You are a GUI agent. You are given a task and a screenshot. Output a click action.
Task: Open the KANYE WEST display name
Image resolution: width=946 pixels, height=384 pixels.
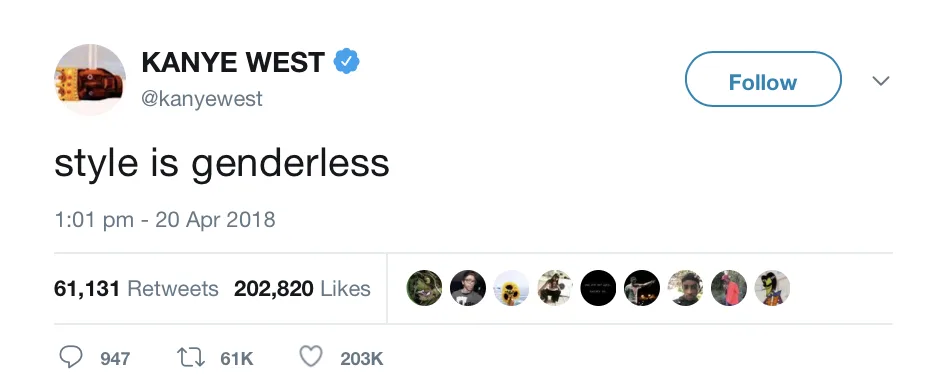pyautogui.click(x=233, y=62)
